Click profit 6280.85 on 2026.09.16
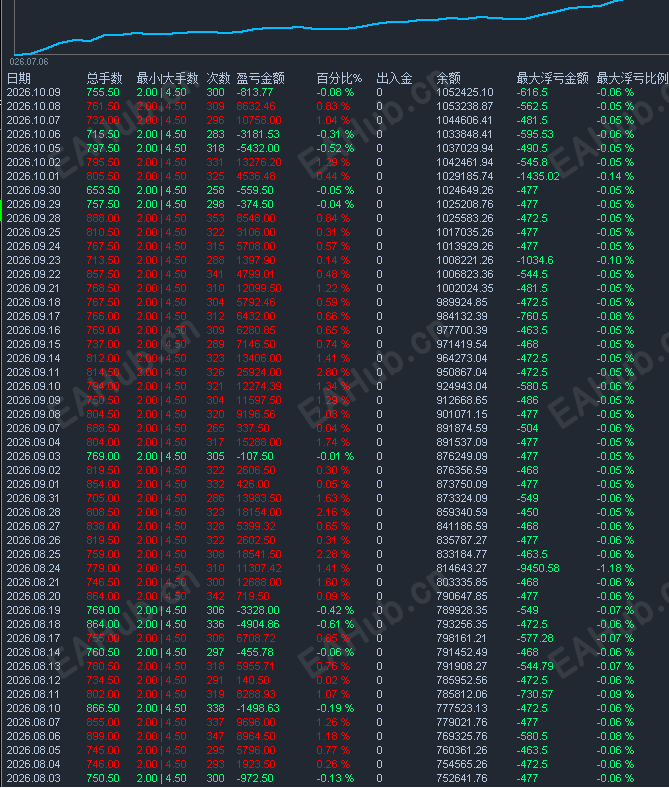669x788 pixels. point(256,331)
